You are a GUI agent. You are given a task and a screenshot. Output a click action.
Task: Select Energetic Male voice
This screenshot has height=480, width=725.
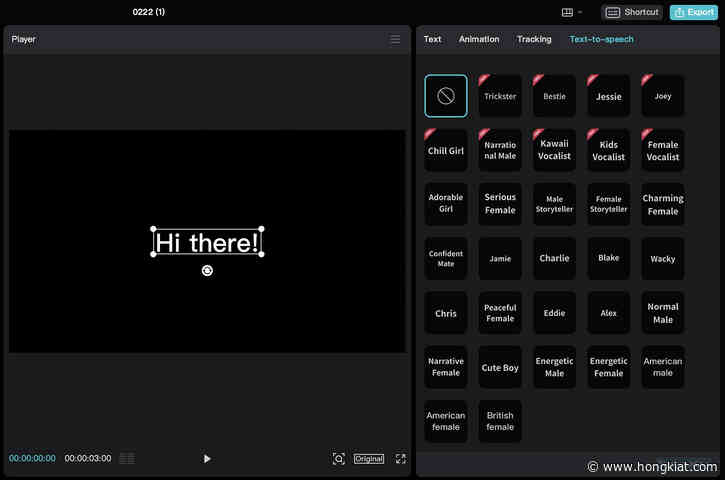coord(554,367)
